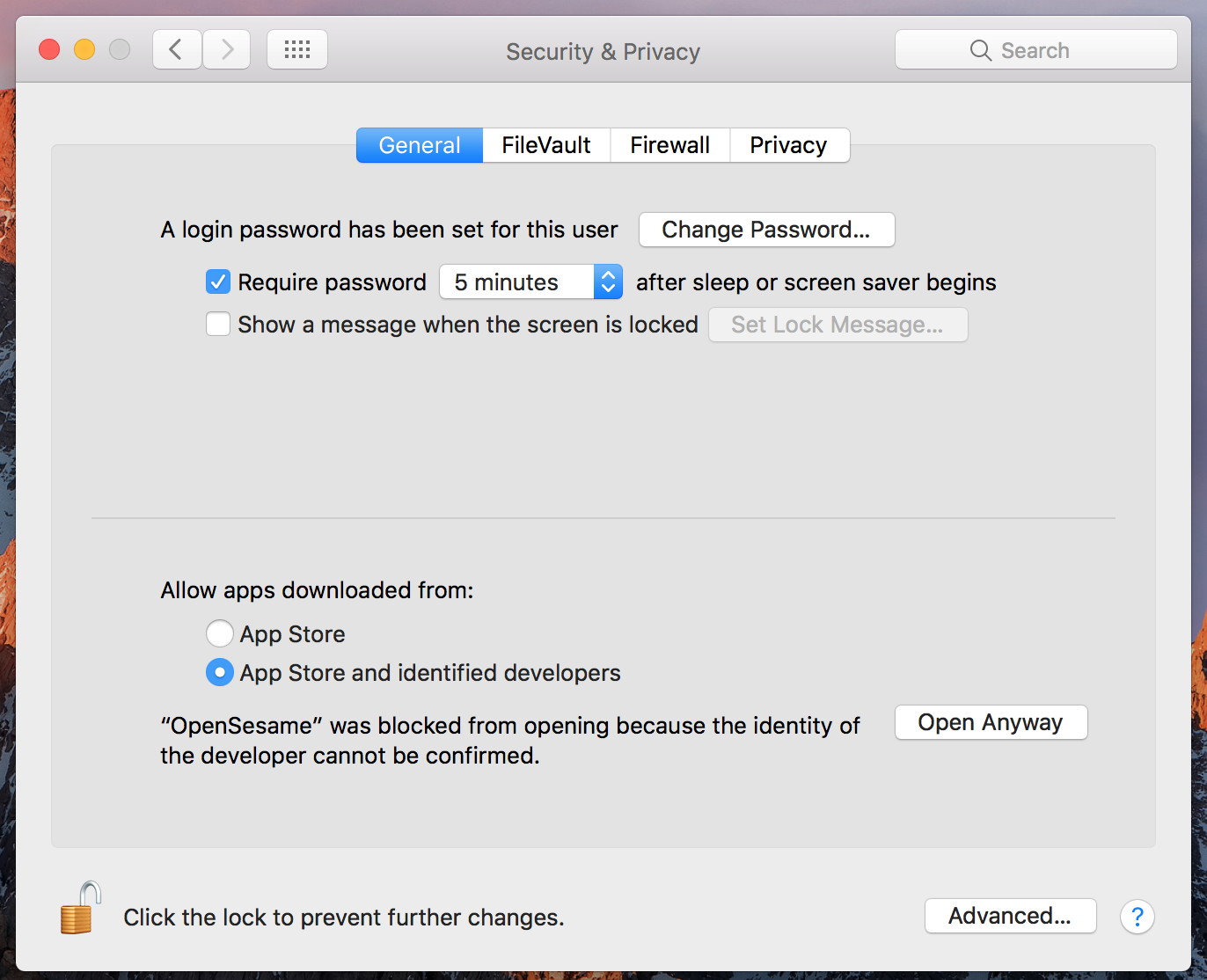Open the Advanced settings
Screen dimensions: 1207x980
pos(1010,915)
